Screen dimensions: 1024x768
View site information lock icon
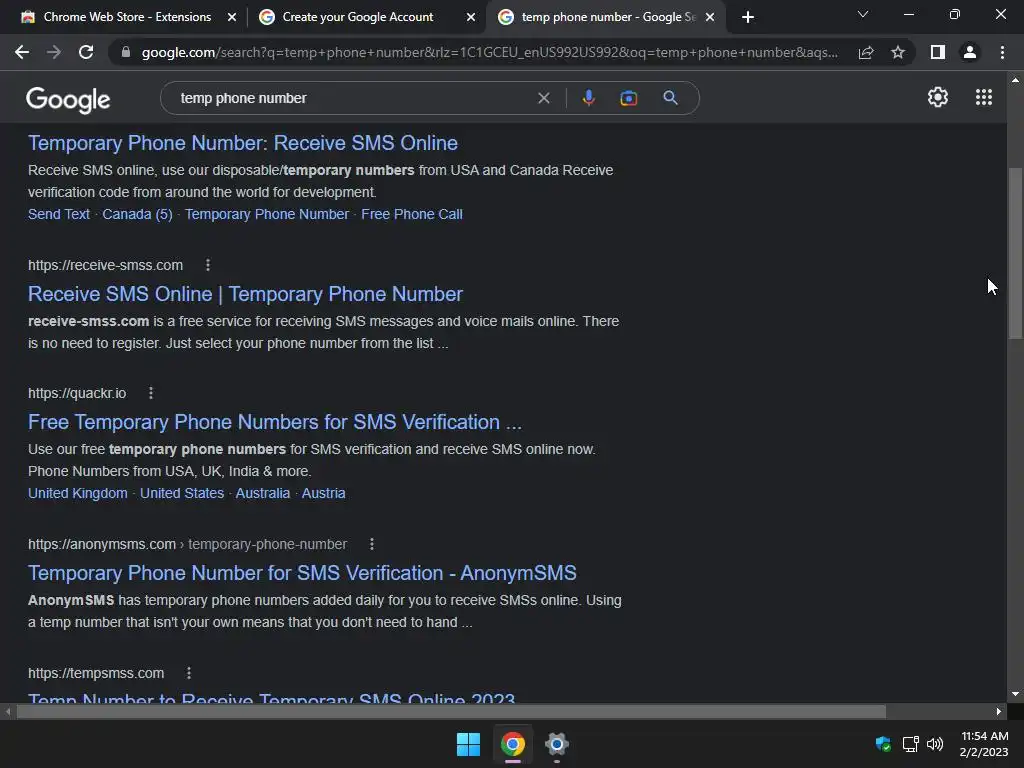[126, 52]
